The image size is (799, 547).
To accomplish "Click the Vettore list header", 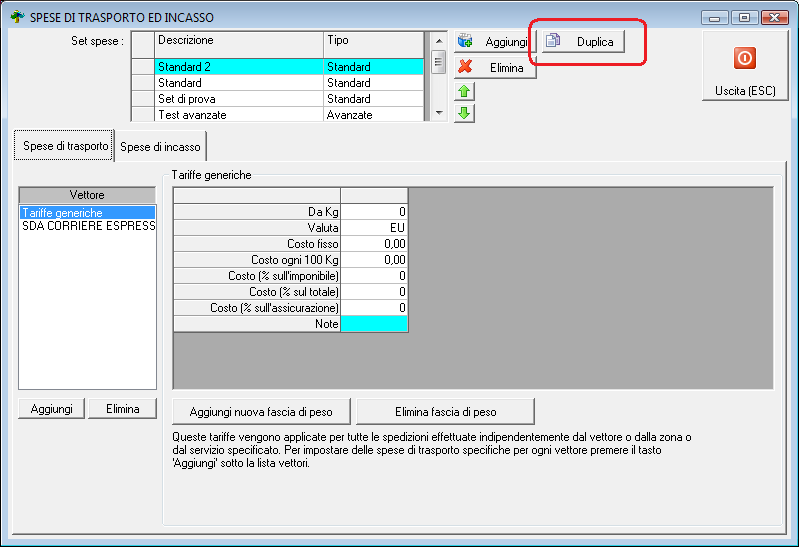I will [x=87, y=195].
